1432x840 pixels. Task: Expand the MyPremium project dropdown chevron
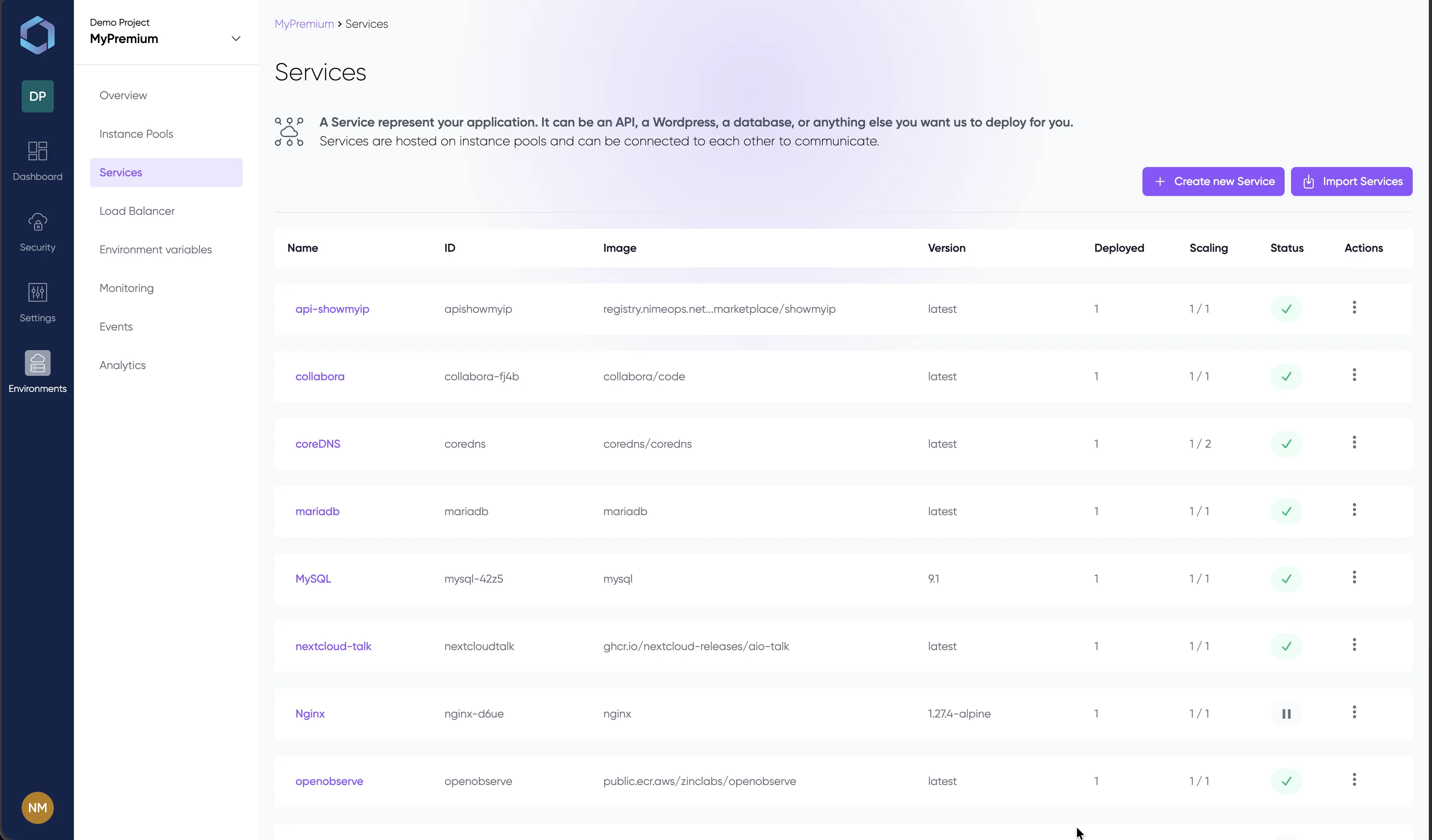point(236,39)
